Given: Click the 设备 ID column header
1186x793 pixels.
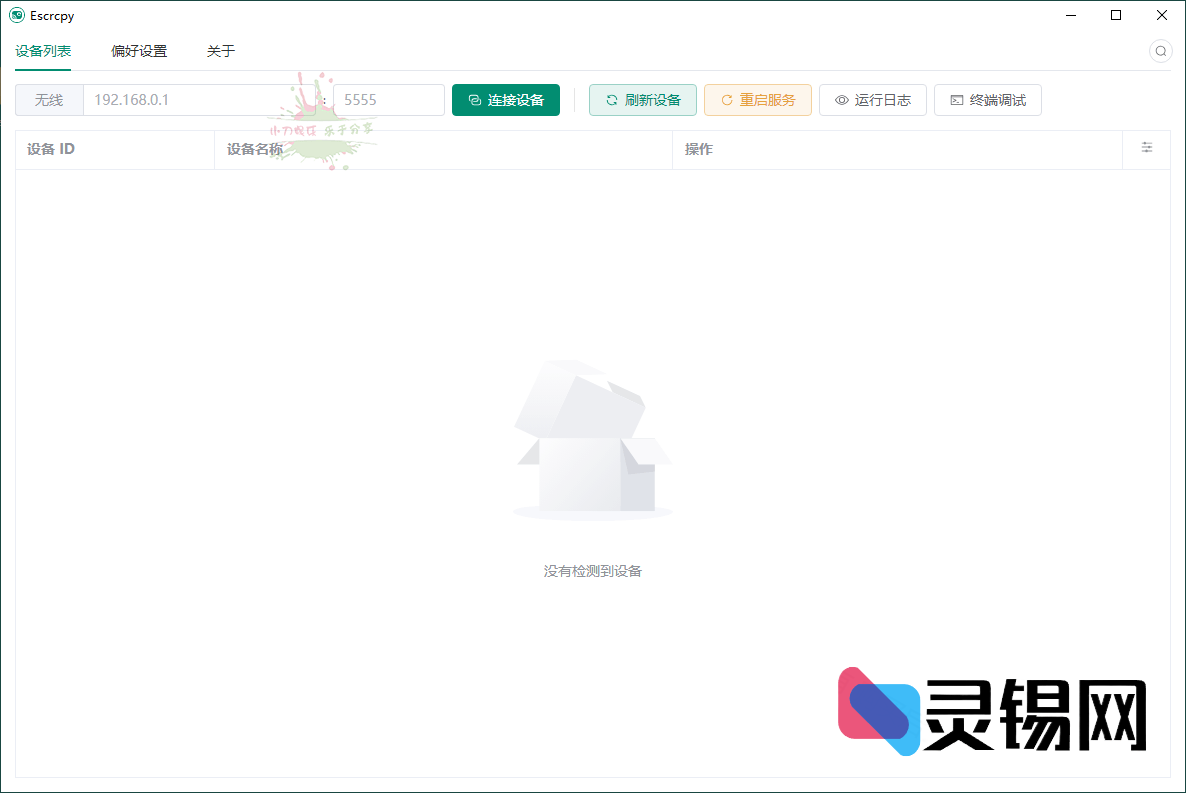Looking at the screenshot, I should point(51,149).
